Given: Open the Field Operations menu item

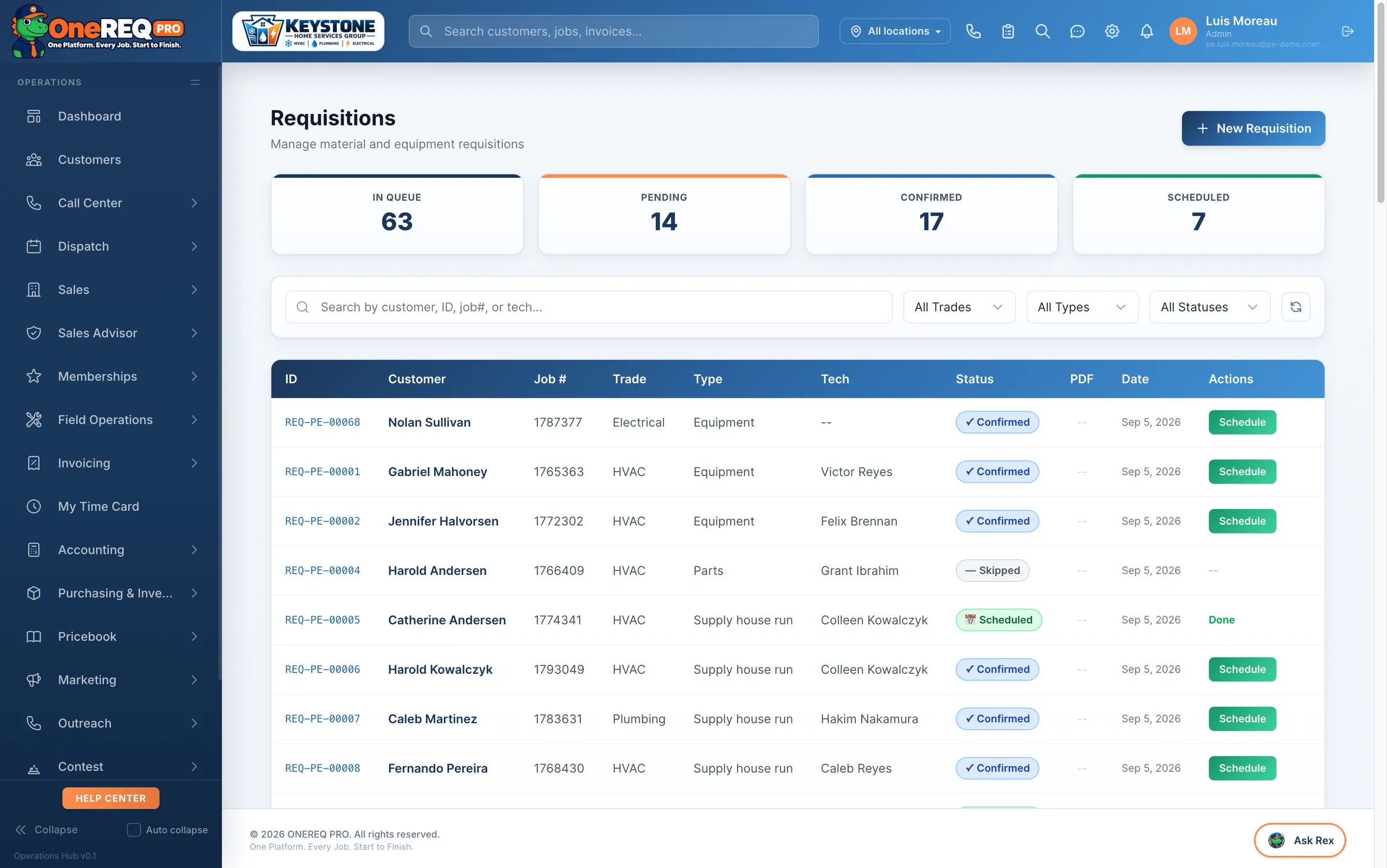Looking at the screenshot, I should [110, 420].
